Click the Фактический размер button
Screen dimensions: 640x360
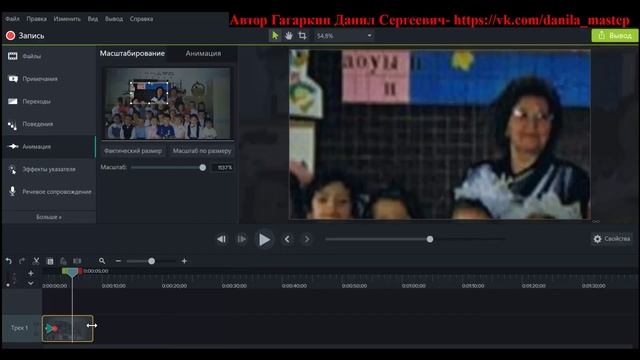[133, 151]
